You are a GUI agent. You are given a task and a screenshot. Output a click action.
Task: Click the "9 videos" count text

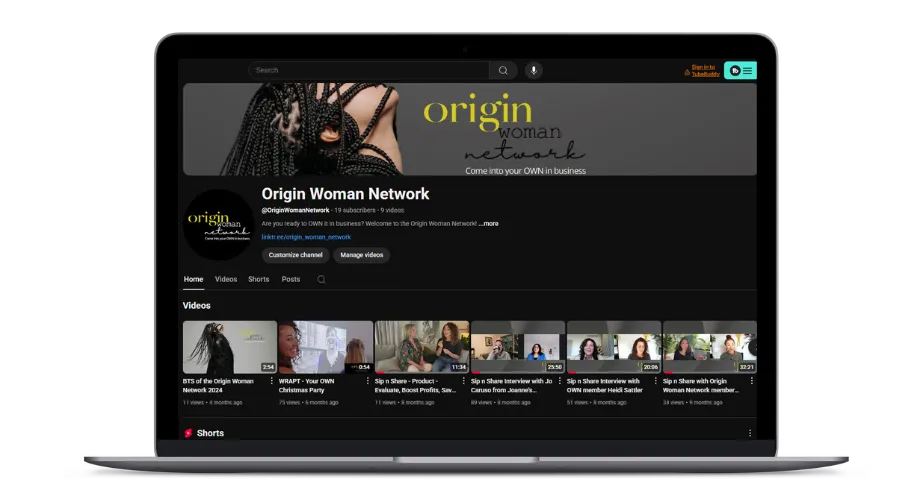pyautogui.click(x=392, y=211)
